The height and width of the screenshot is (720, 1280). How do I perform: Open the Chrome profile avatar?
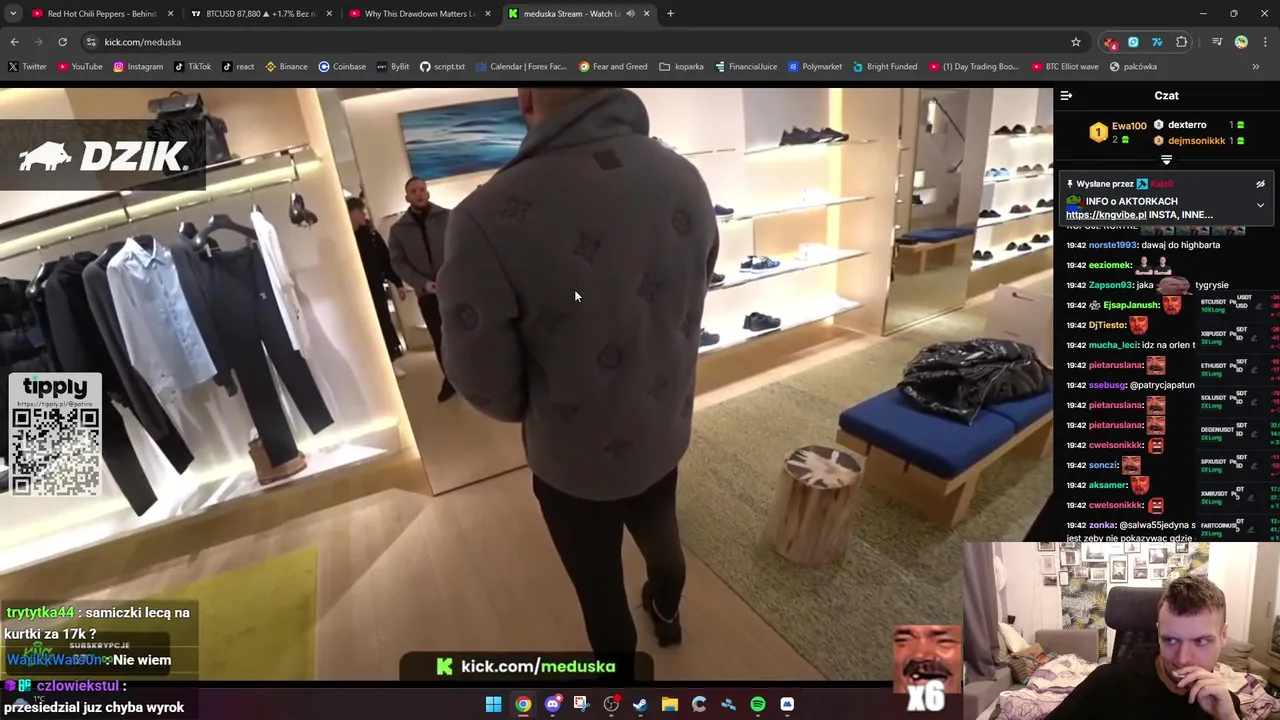coord(1241,42)
